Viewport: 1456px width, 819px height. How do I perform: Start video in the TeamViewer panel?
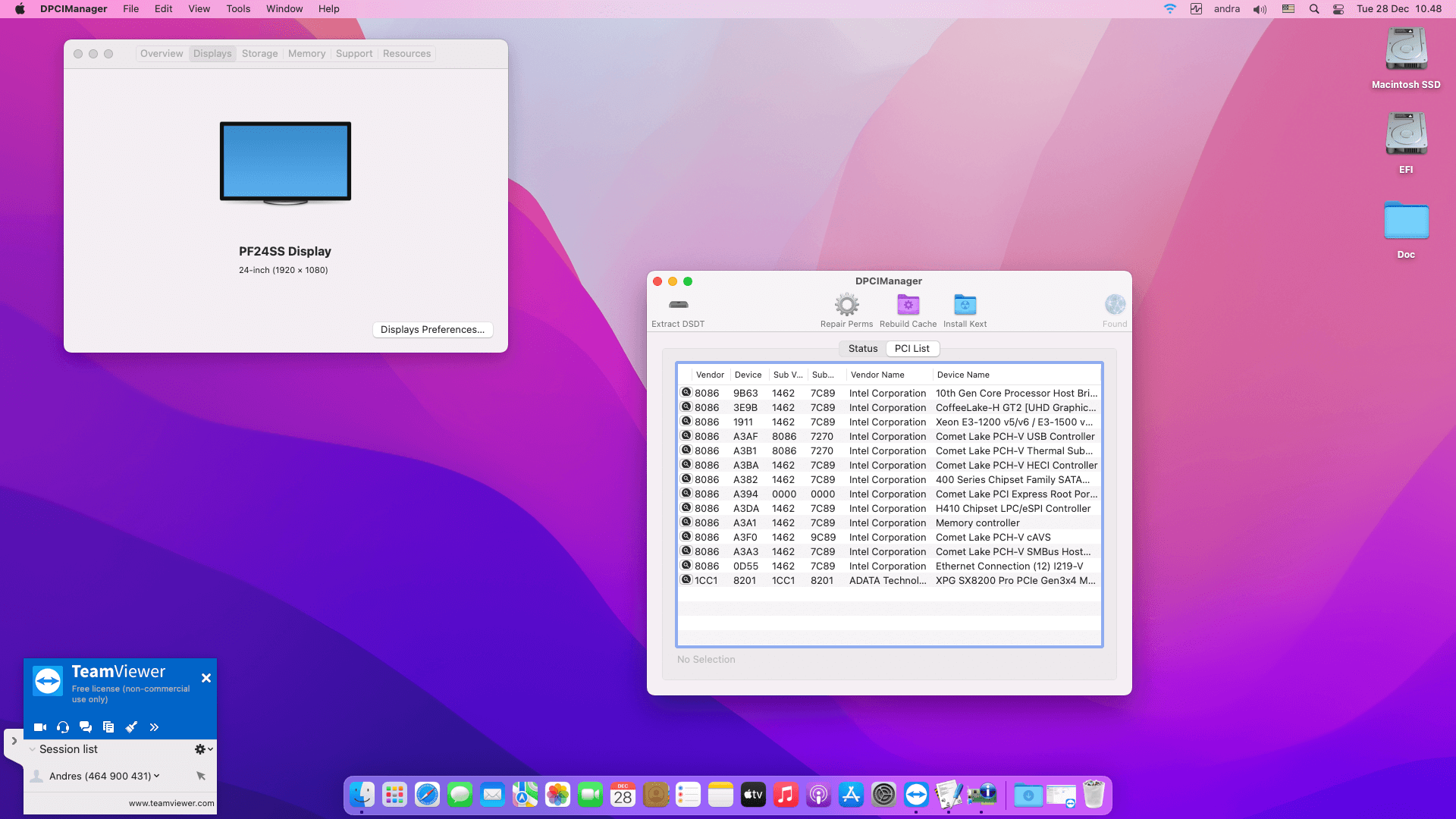(40, 727)
